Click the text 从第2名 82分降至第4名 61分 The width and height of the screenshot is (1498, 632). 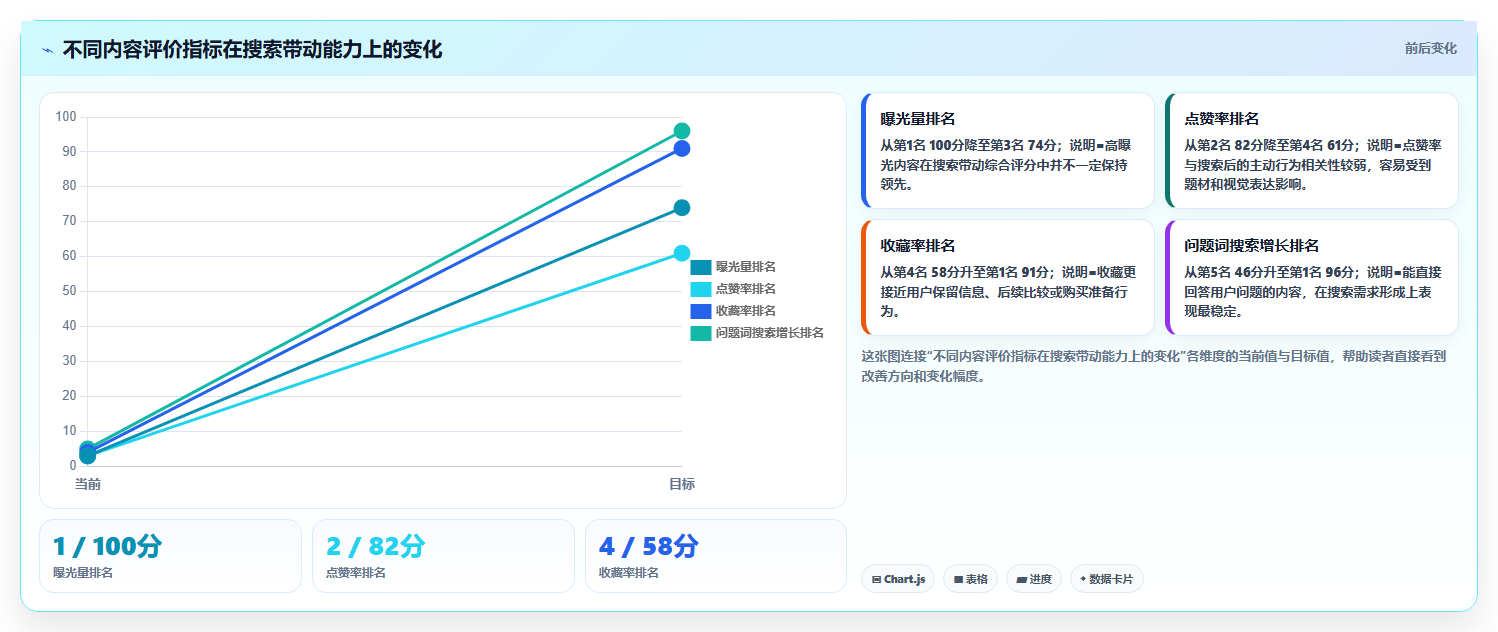pyautogui.click(x=1270, y=145)
